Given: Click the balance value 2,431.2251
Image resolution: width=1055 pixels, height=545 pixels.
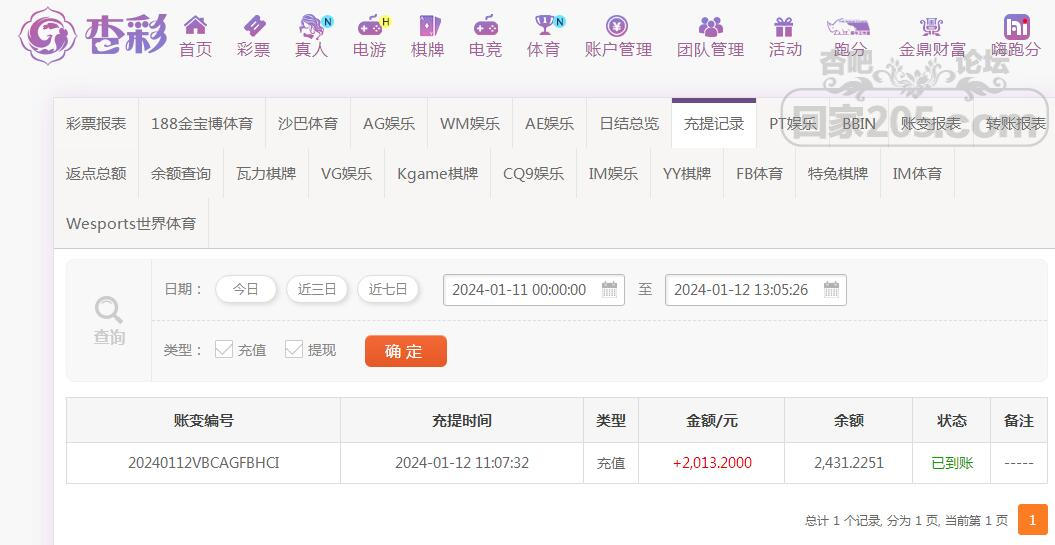Looking at the screenshot, I should 848,463.
